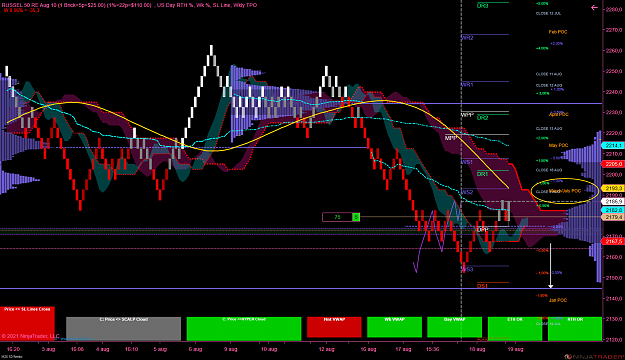Click the green HYPER Cloud status panel
The width and height of the screenshot is (625, 360).
tap(244, 329)
